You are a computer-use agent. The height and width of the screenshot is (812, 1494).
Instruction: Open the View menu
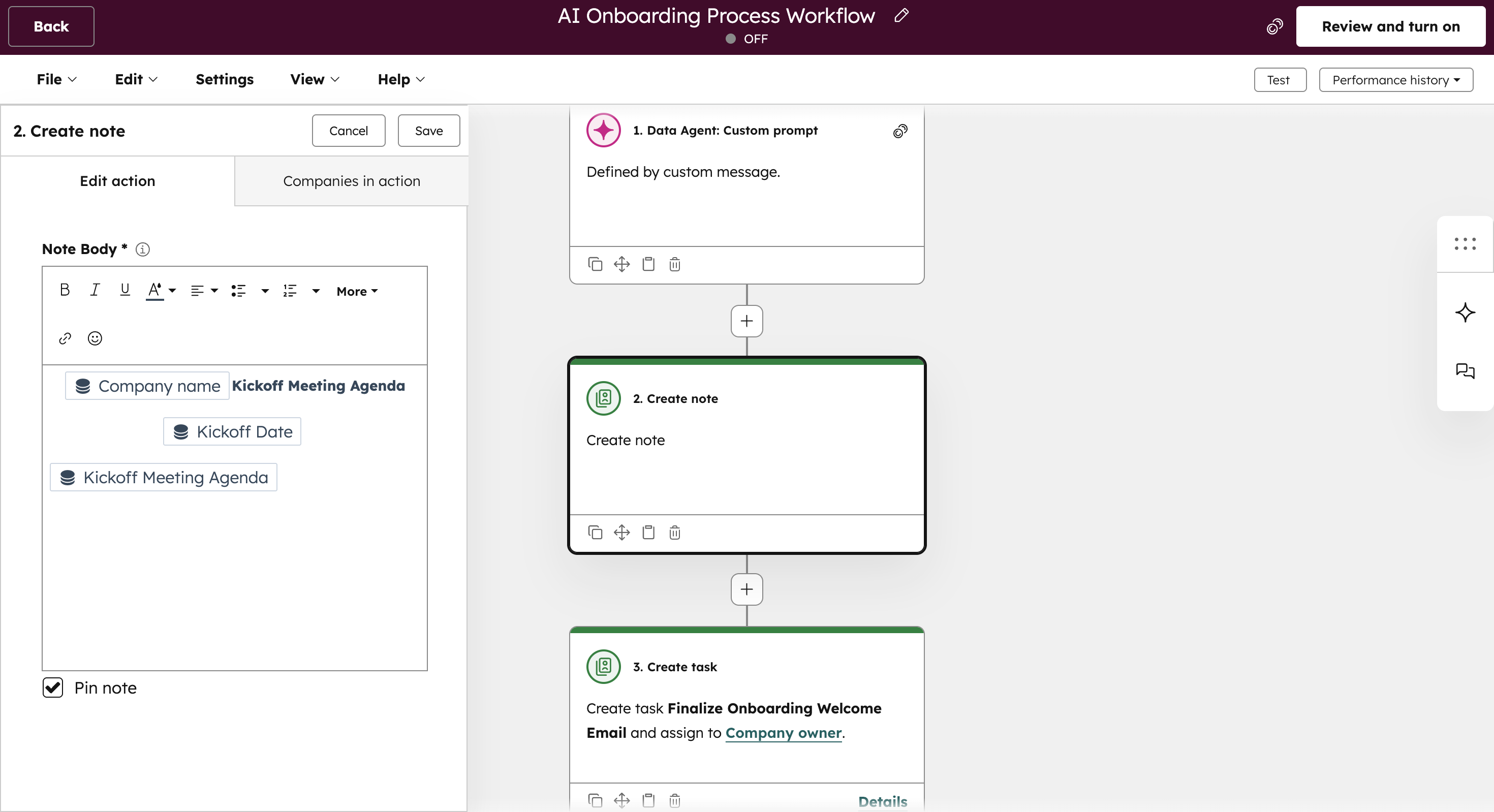point(314,79)
